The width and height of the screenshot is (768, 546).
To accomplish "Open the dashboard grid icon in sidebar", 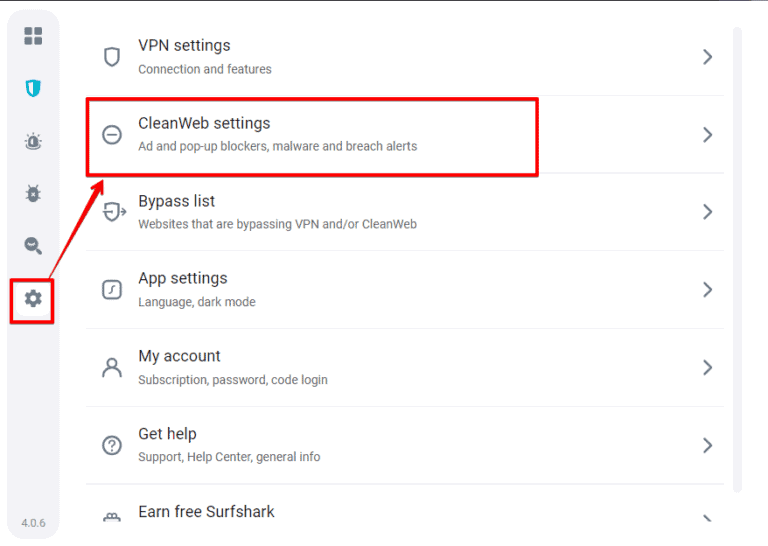I will [33, 37].
